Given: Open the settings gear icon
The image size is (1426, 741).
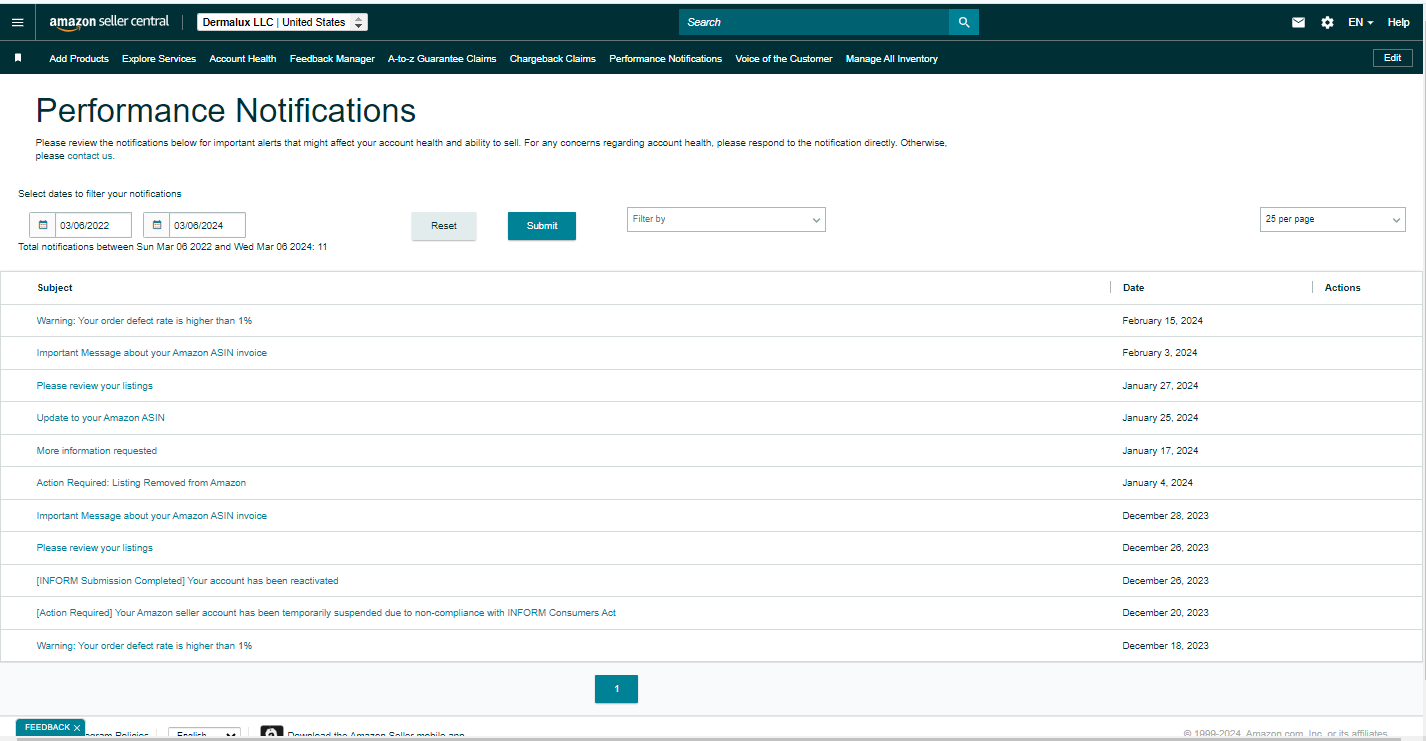Looking at the screenshot, I should tap(1327, 22).
